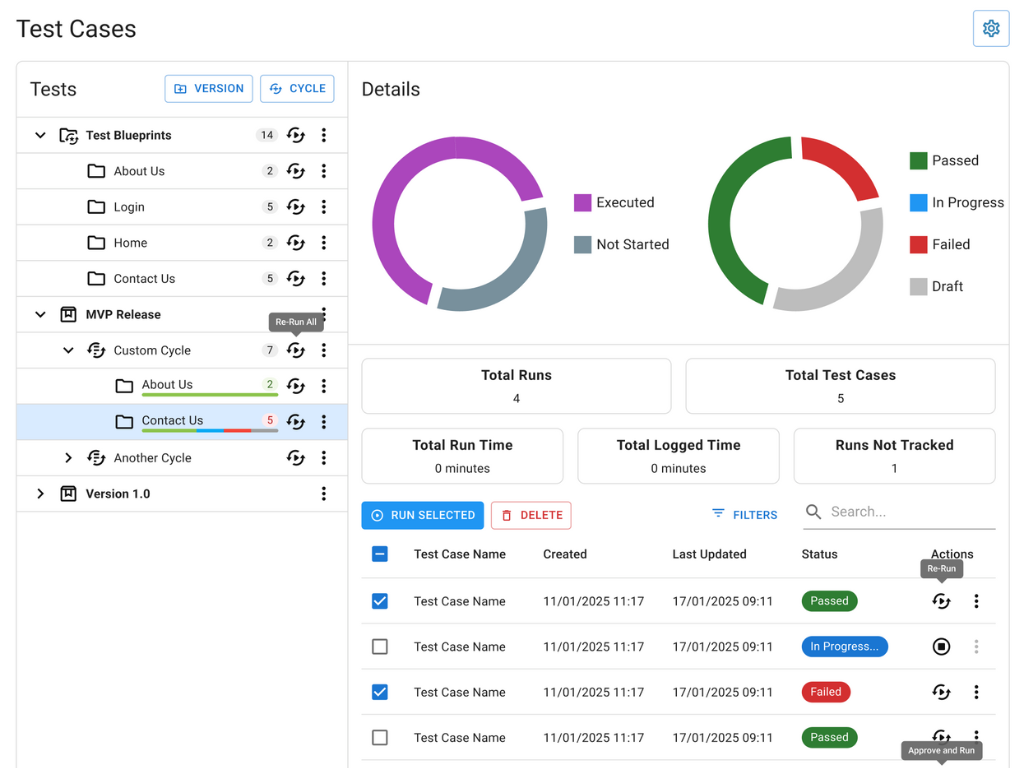Delete the selected test cases
Screen dimensions: 1024x768
[x=532, y=515]
